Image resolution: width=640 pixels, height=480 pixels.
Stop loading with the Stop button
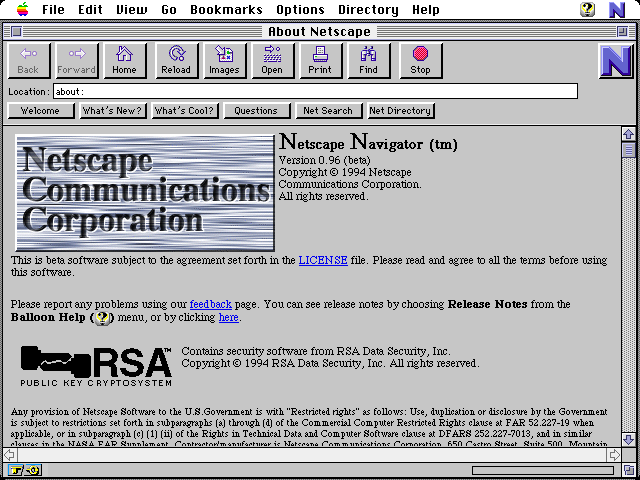[x=420, y=60]
